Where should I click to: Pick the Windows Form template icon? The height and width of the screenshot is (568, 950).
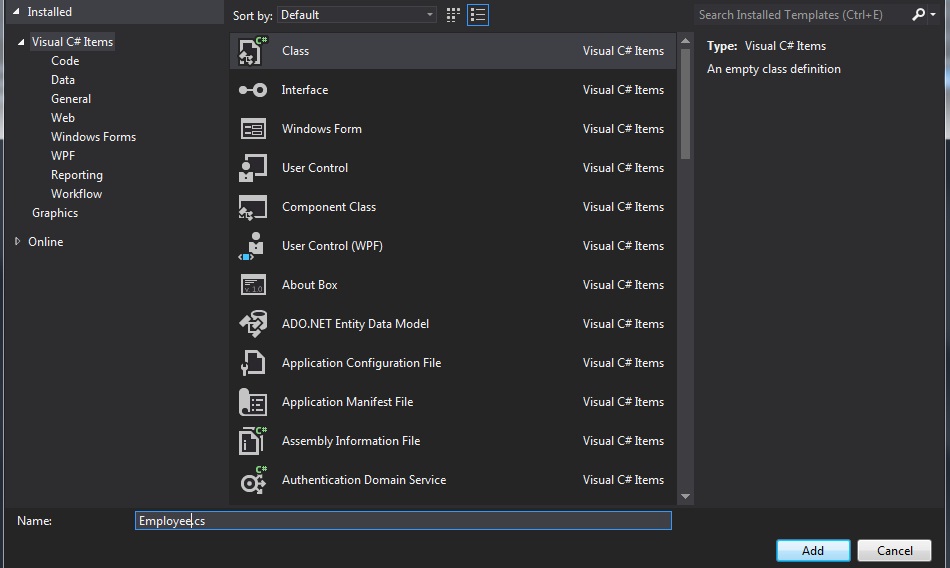(253, 129)
